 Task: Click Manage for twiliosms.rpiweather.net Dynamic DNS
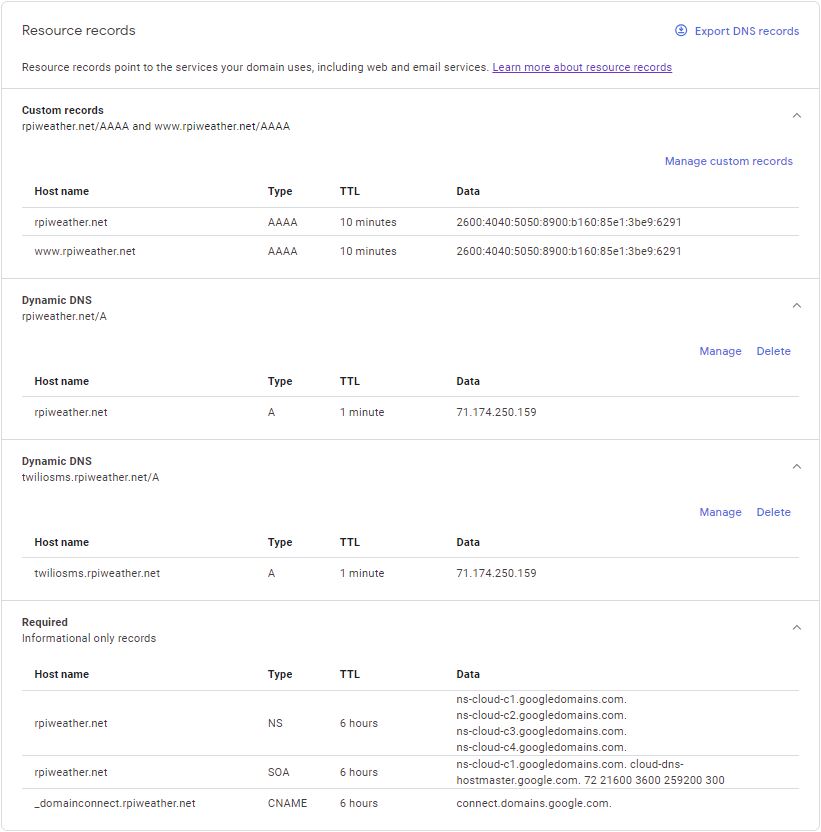click(x=720, y=512)
